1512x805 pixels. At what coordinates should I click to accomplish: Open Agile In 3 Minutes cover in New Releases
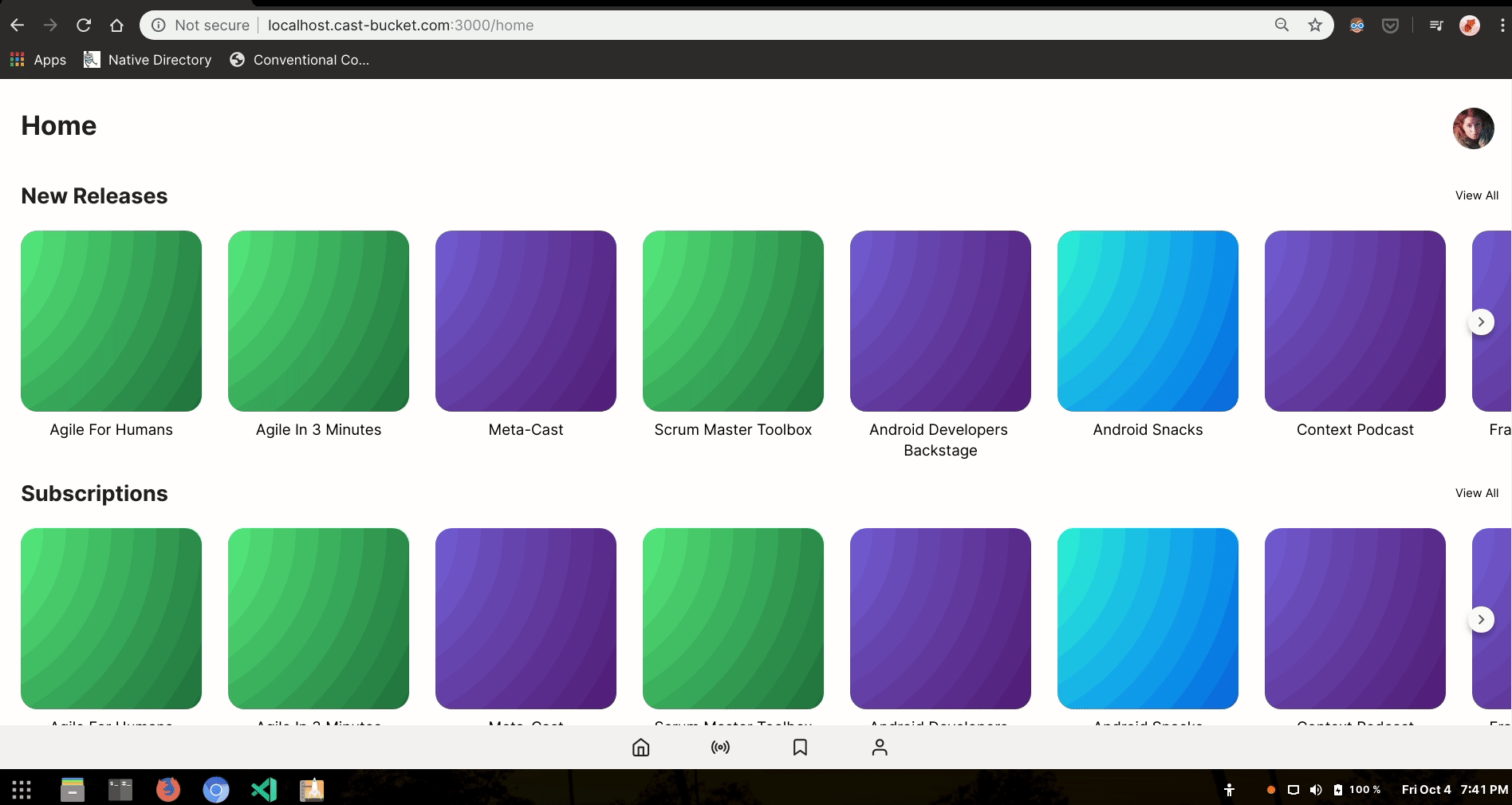[318, 321]
